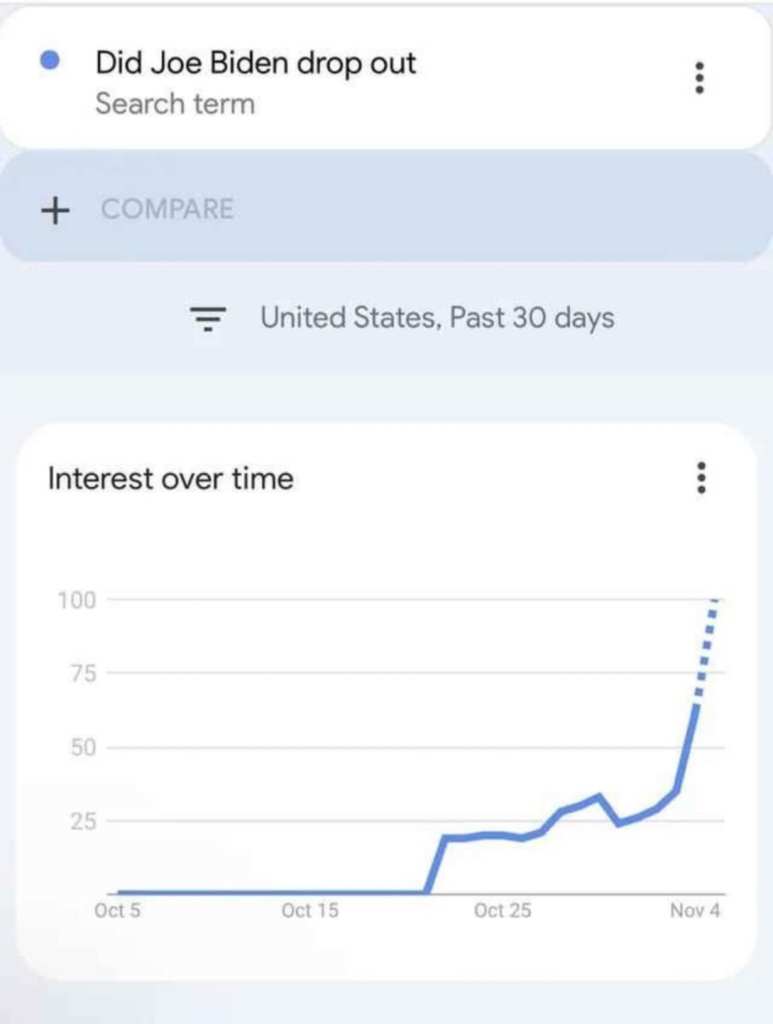Tap the filter lines icon
The height and width of the screenshot is (1024, 773).
click(x=208, y=319)
